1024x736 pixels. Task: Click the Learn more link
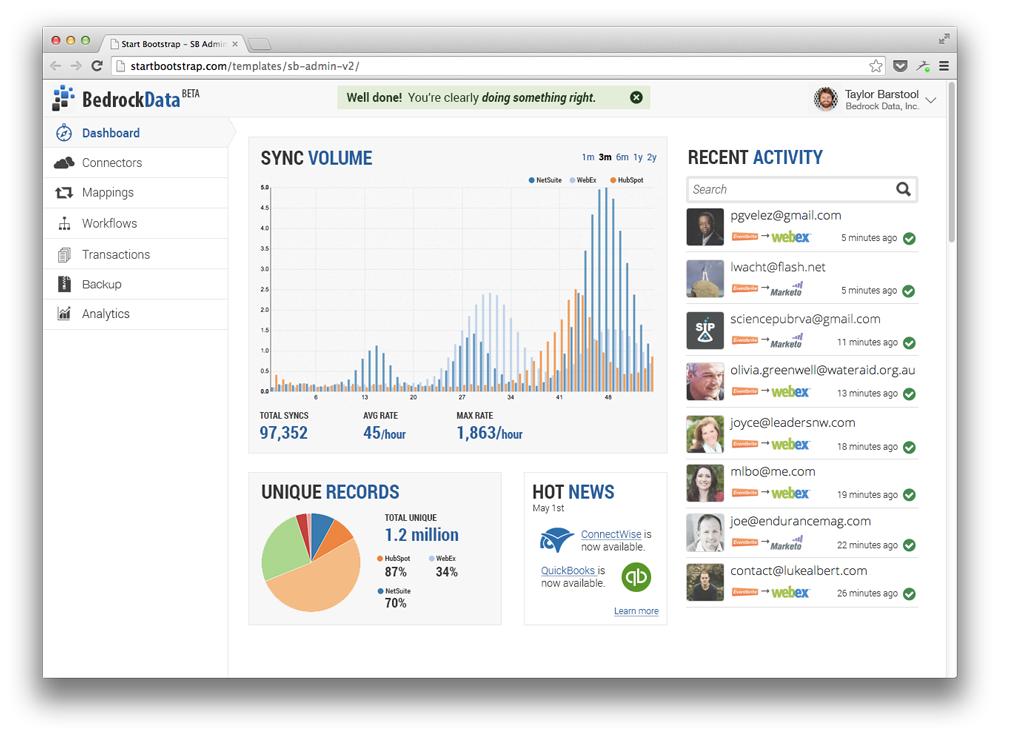(636, 611)
